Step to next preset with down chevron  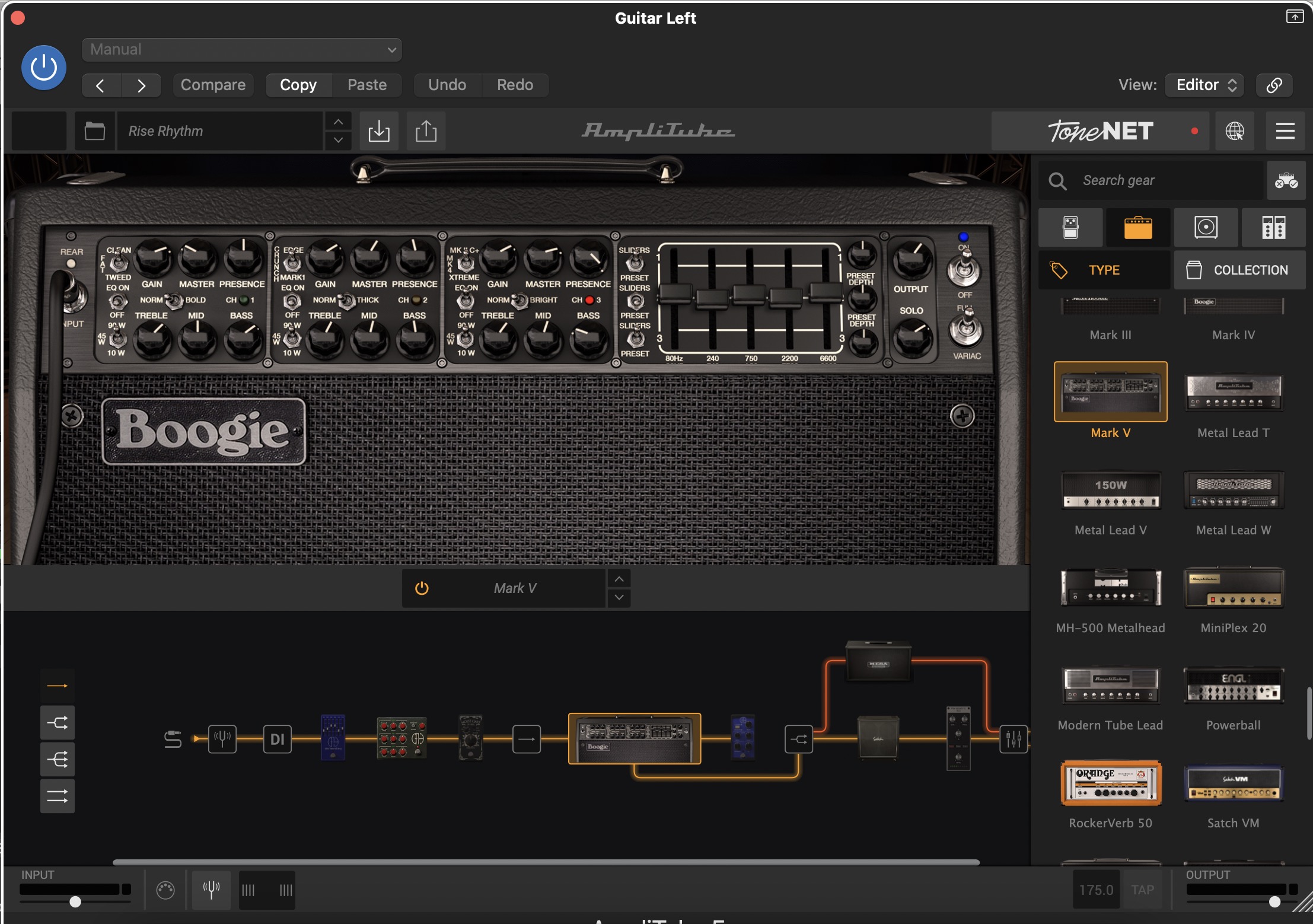tap(338, 141)
